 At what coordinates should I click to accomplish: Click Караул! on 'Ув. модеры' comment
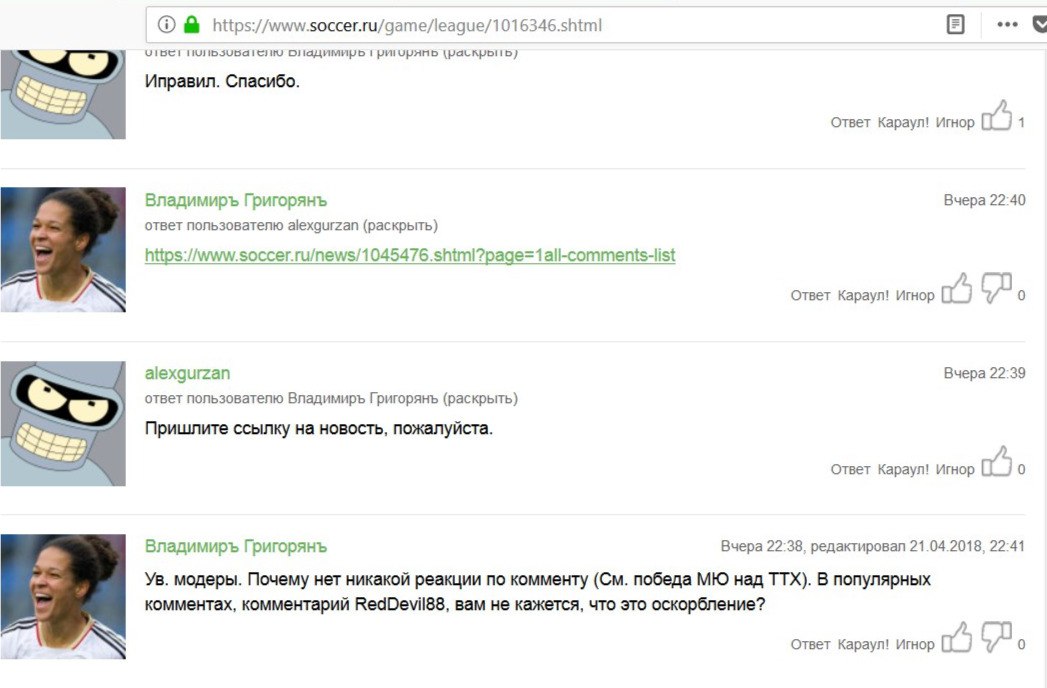pos(863,645)
